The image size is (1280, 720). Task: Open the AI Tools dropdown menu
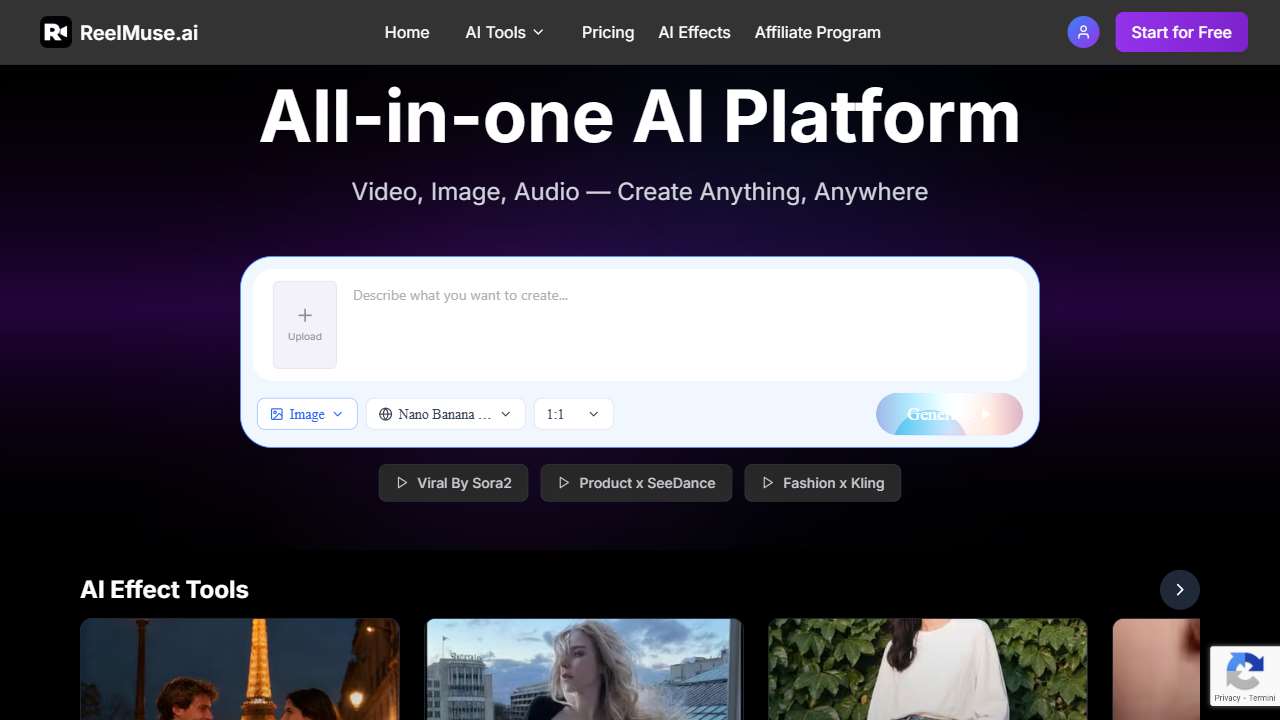505,32
